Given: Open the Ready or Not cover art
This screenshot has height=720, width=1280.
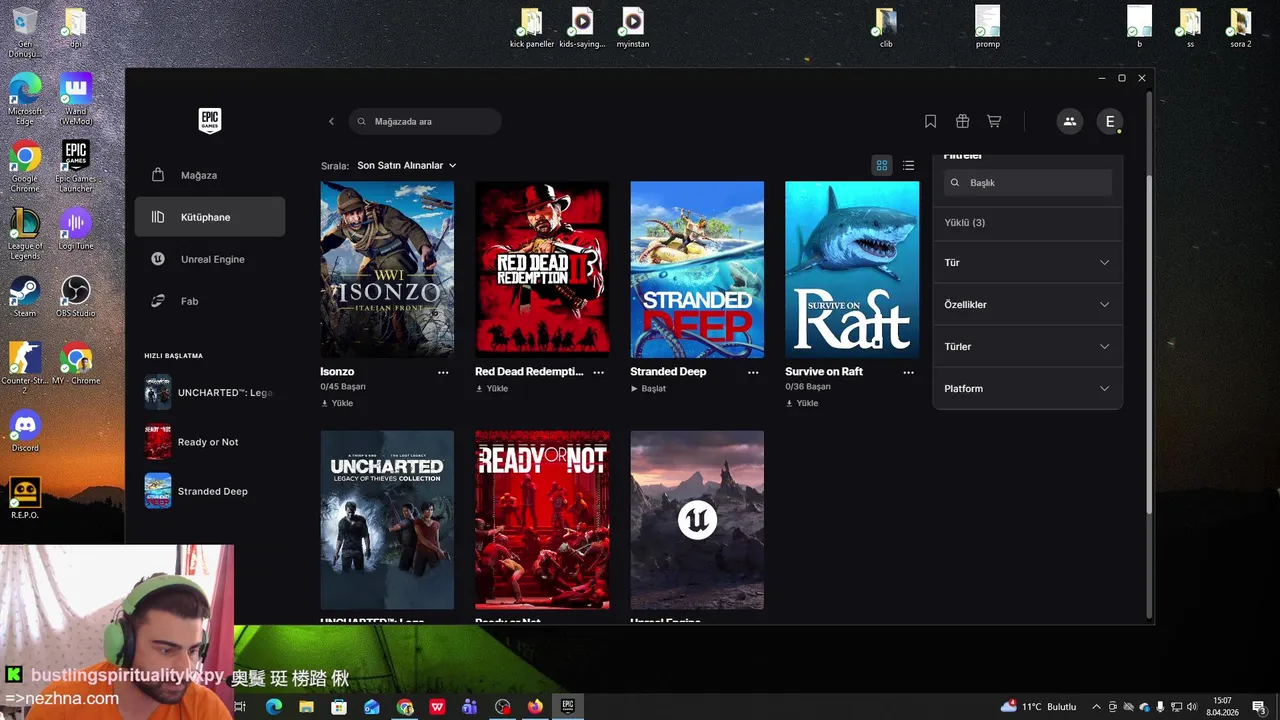Looking at the screenshot, I should [542, 520].
